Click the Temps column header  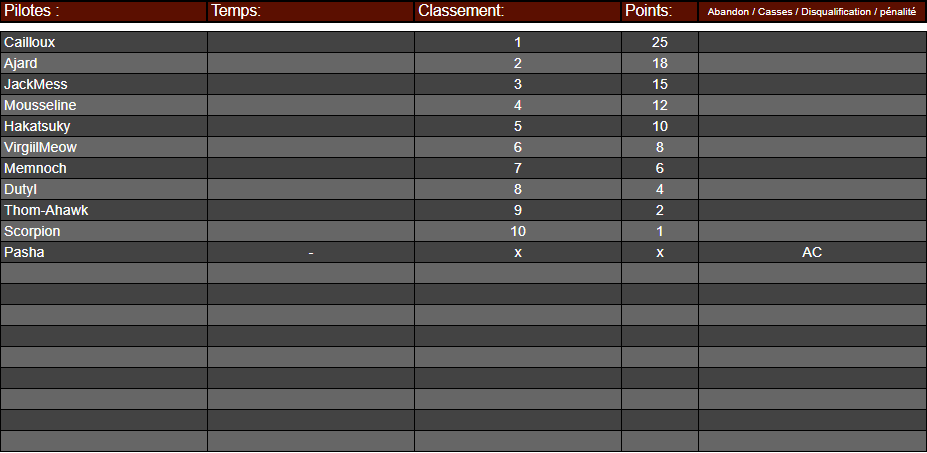310,11
